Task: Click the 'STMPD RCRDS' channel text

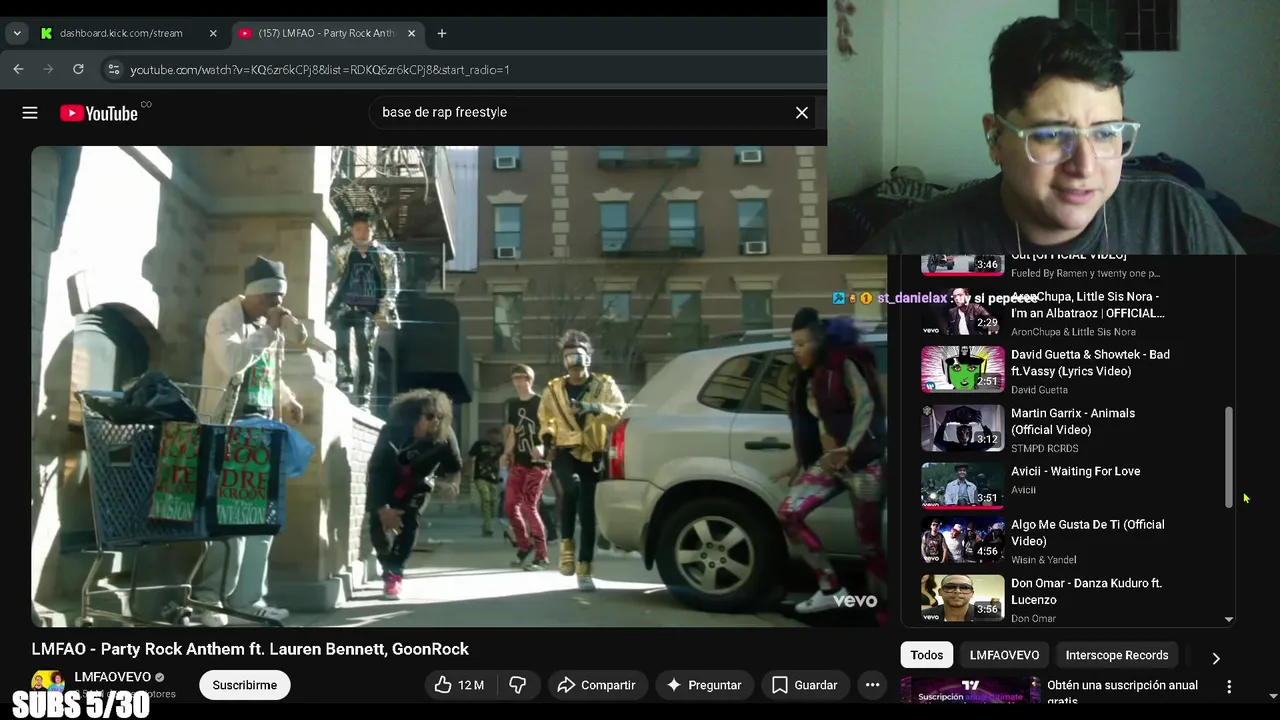Action: tap(1044, 448)
